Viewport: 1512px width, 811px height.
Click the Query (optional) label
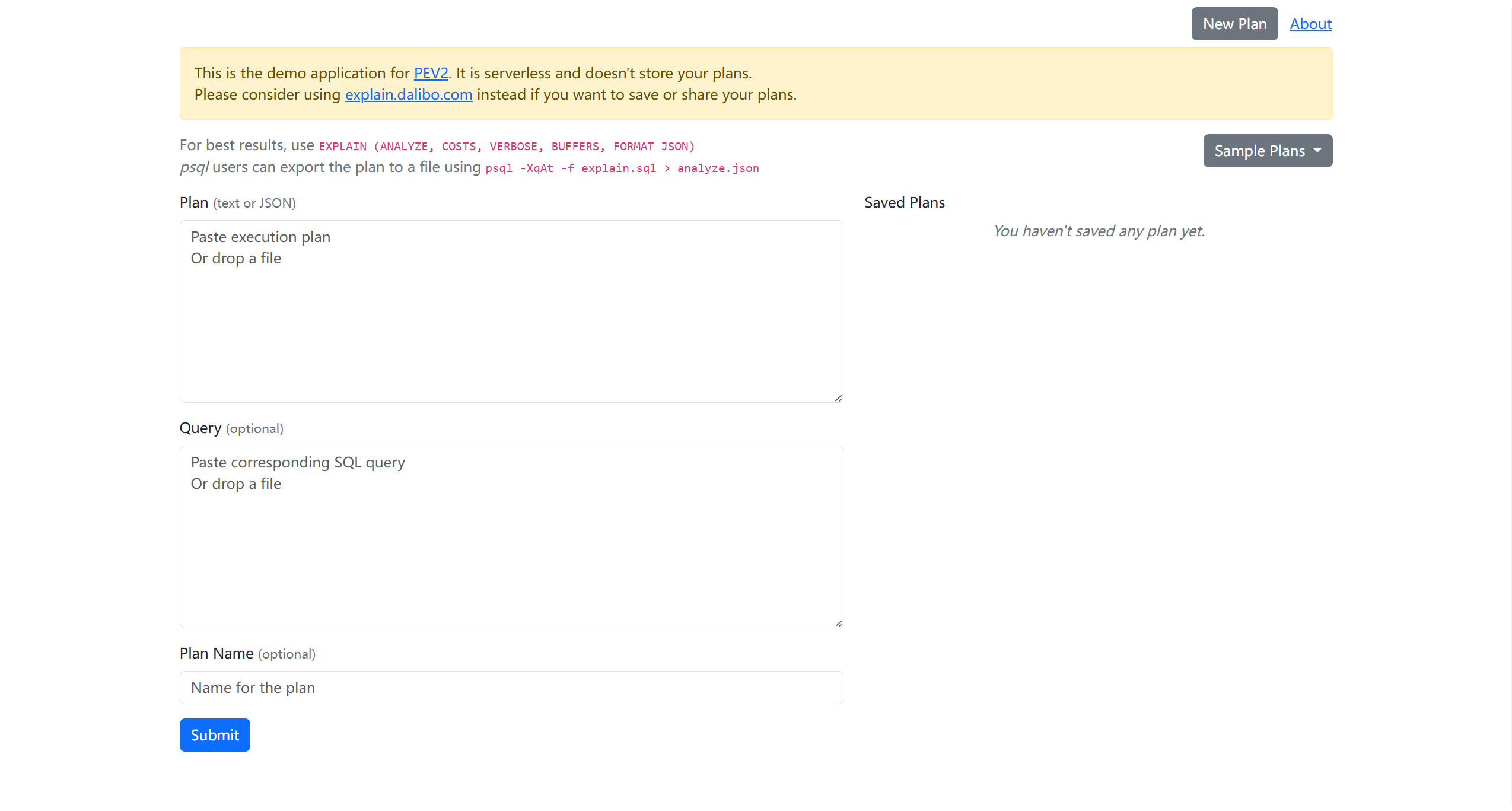click(231, 428)
